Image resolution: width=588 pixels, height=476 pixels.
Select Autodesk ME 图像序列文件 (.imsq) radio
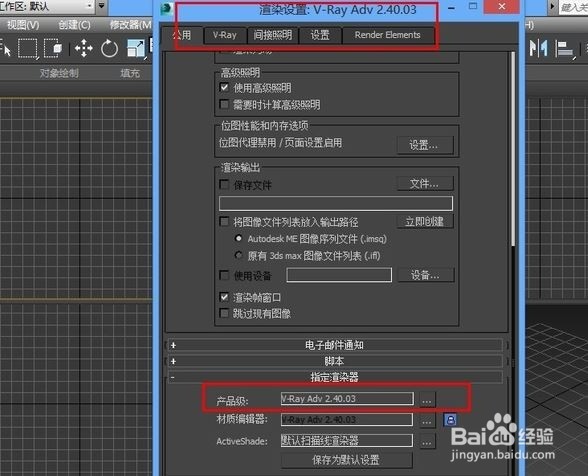pos(238,238)
